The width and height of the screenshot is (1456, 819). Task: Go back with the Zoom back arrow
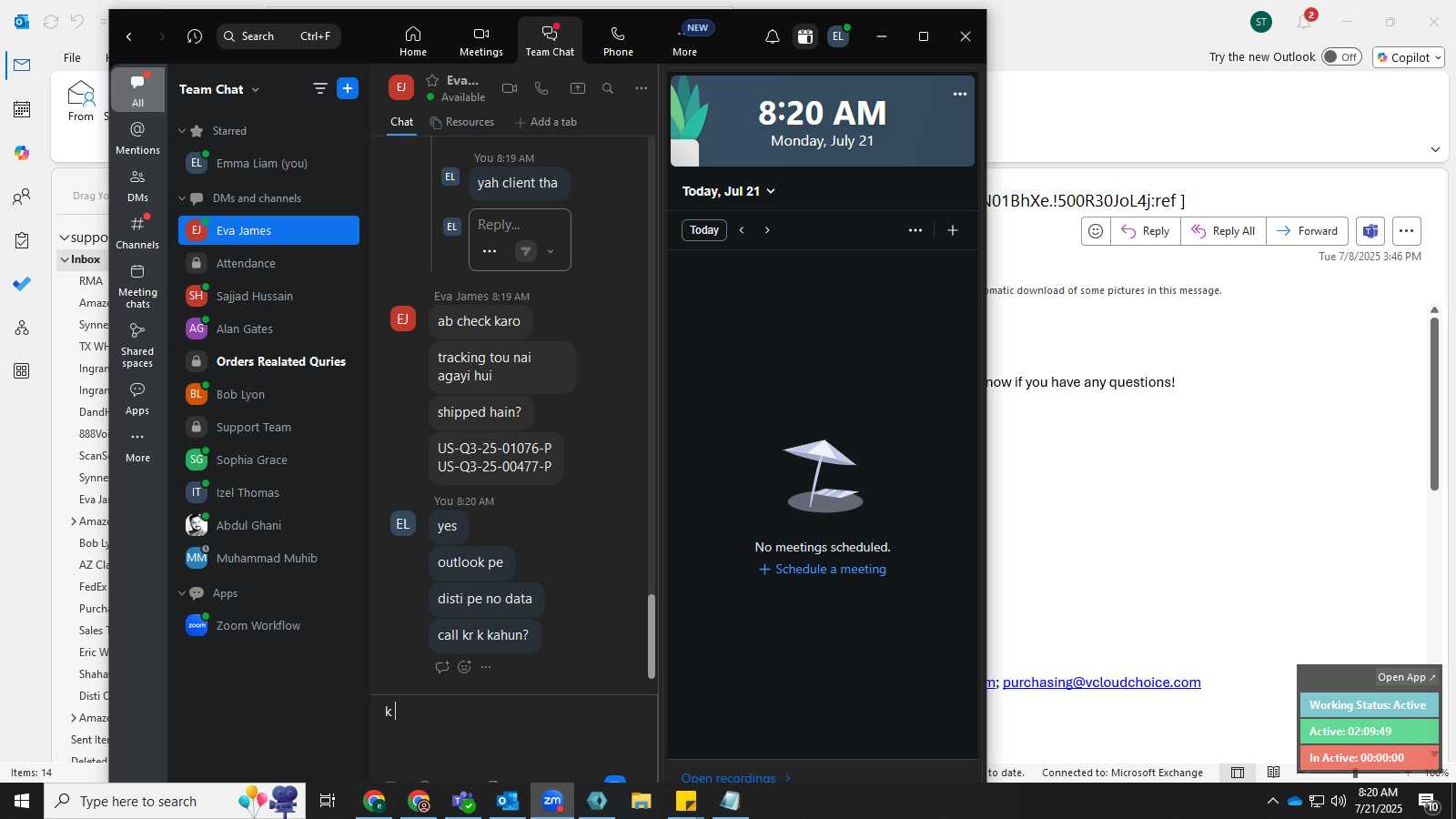129,36
